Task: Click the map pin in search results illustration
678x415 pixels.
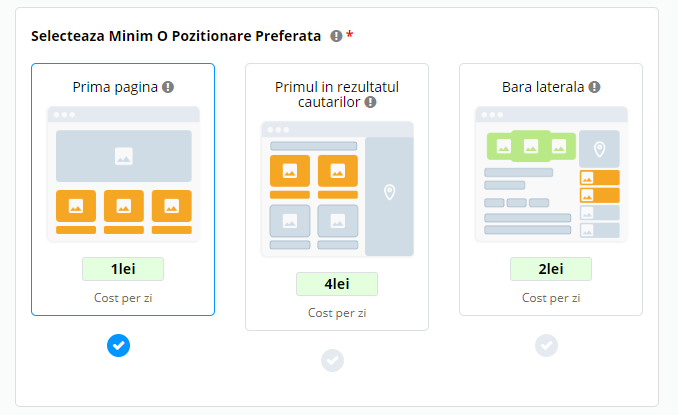Action: pos(390,192)
